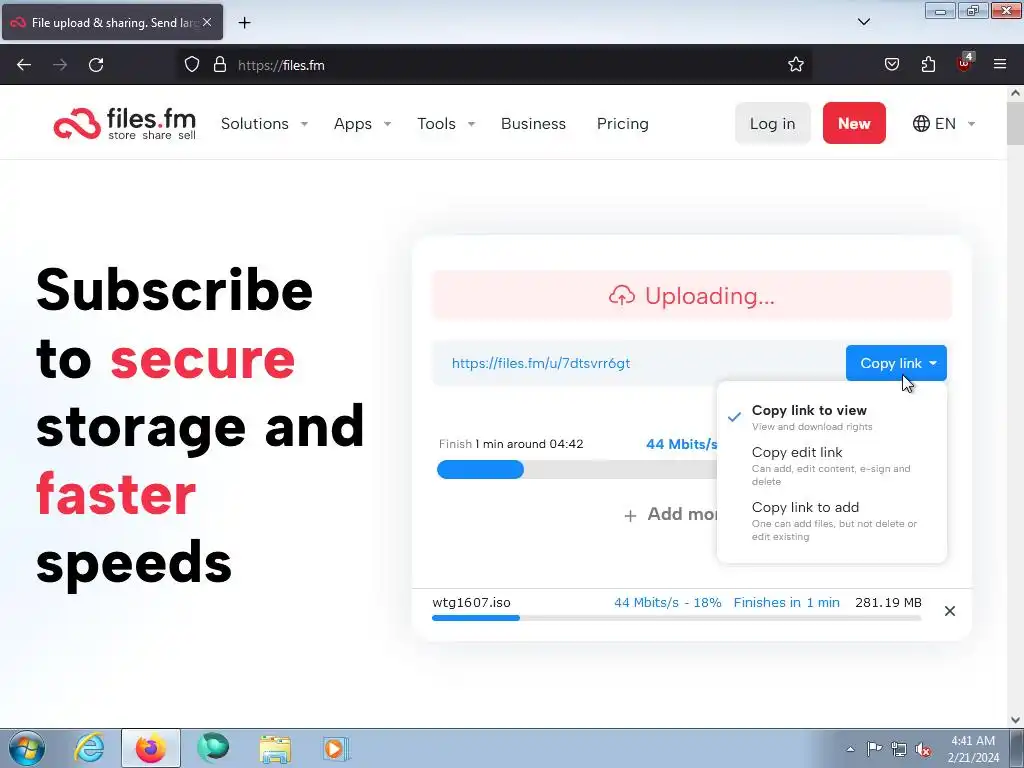Screen dimensions: 1024x768
Task: Click the globe language icon
Action: pyautogui.click(x=921, y=123)
